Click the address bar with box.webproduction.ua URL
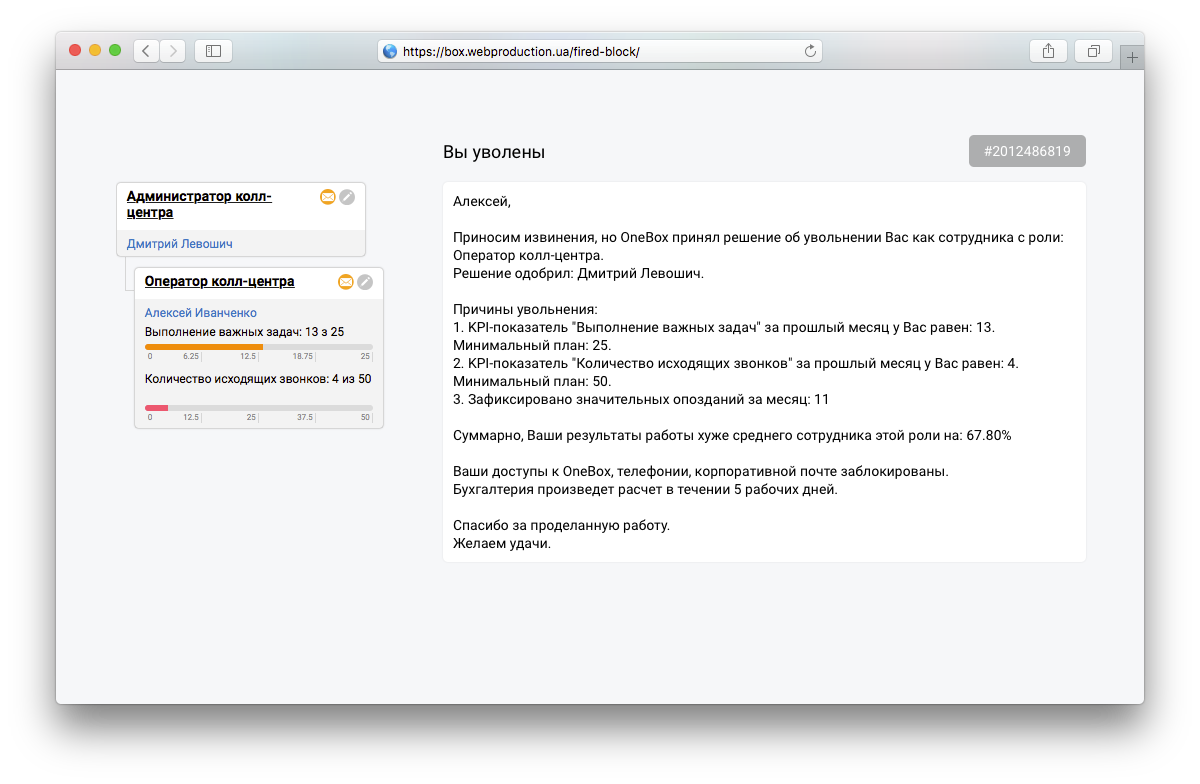The width and height of the screenshot is (1200, 784). point(600,51)
